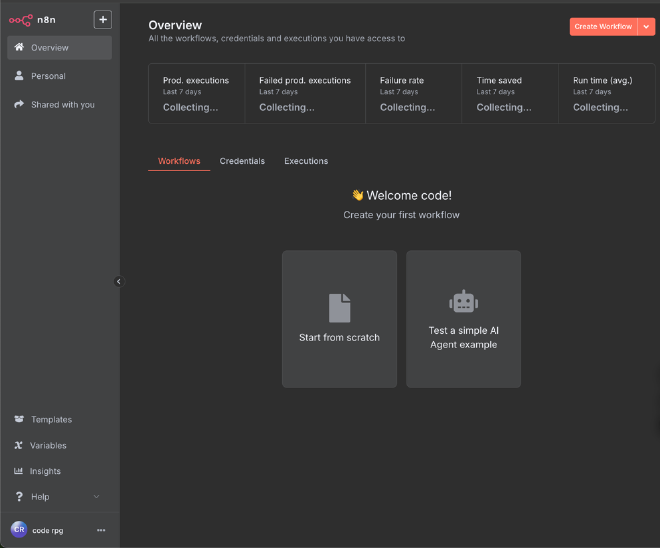Click the Shared with you arrow icon
This screenshot has width=660, height=548.
(x=19, y=104)
